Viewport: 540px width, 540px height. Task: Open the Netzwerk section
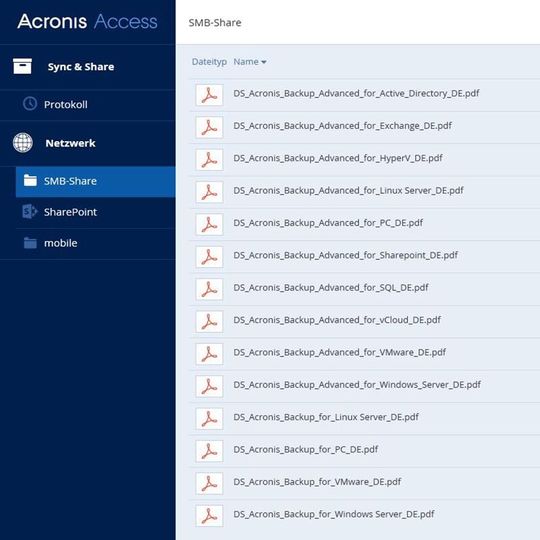[x=87, y=143]
